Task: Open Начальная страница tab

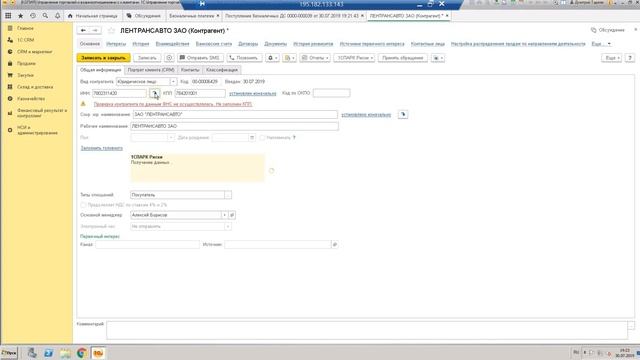Action: [x=93, y=16]
